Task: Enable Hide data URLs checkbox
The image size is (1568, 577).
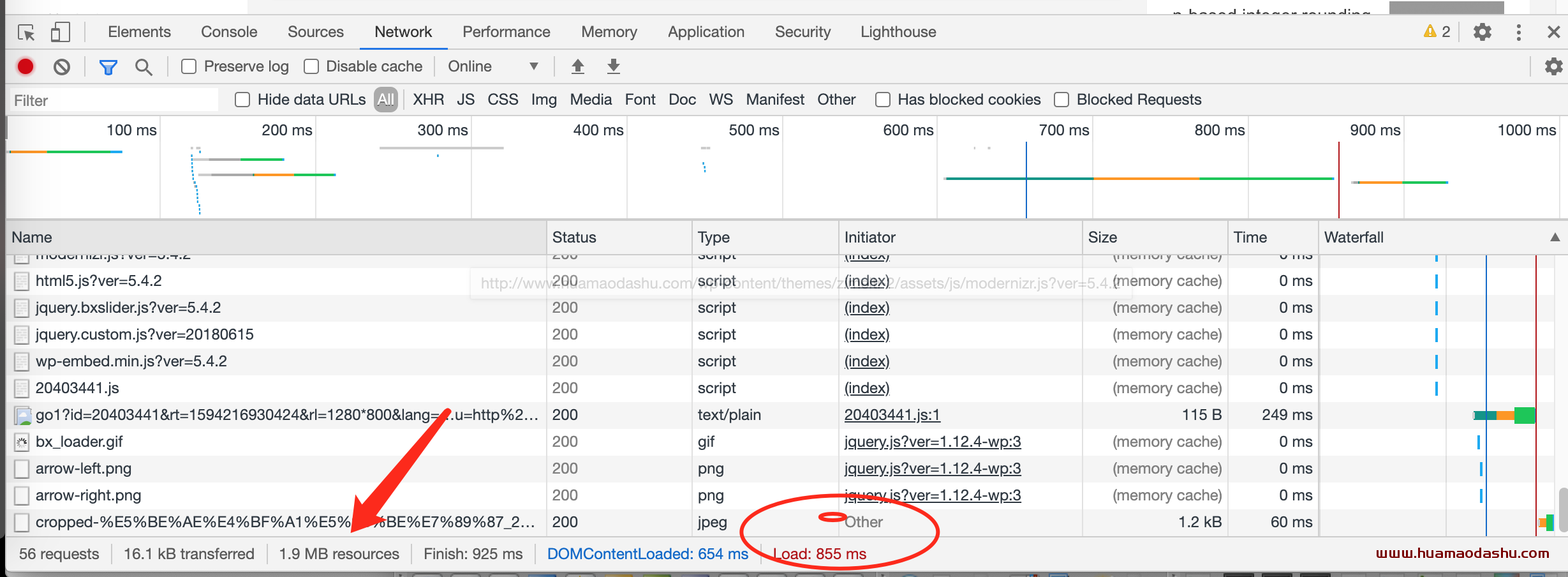Action: 242,100
